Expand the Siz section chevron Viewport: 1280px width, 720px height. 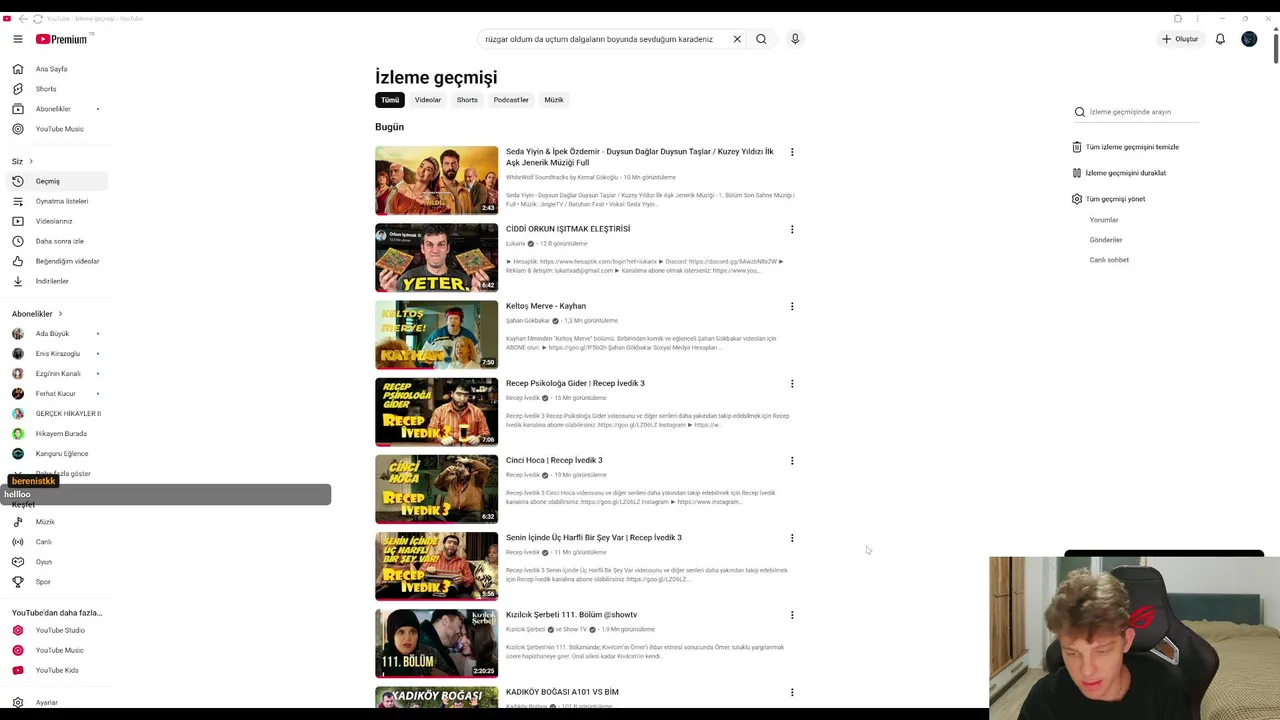click(x=31, y=161)
